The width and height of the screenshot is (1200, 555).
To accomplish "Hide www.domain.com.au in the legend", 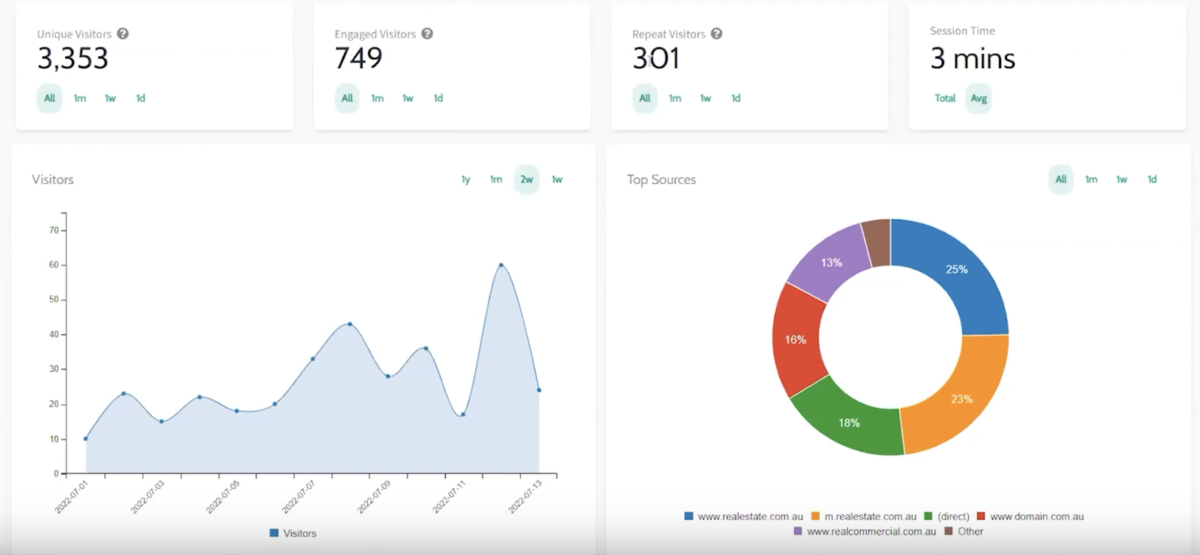I will [x=1034, y=516].
